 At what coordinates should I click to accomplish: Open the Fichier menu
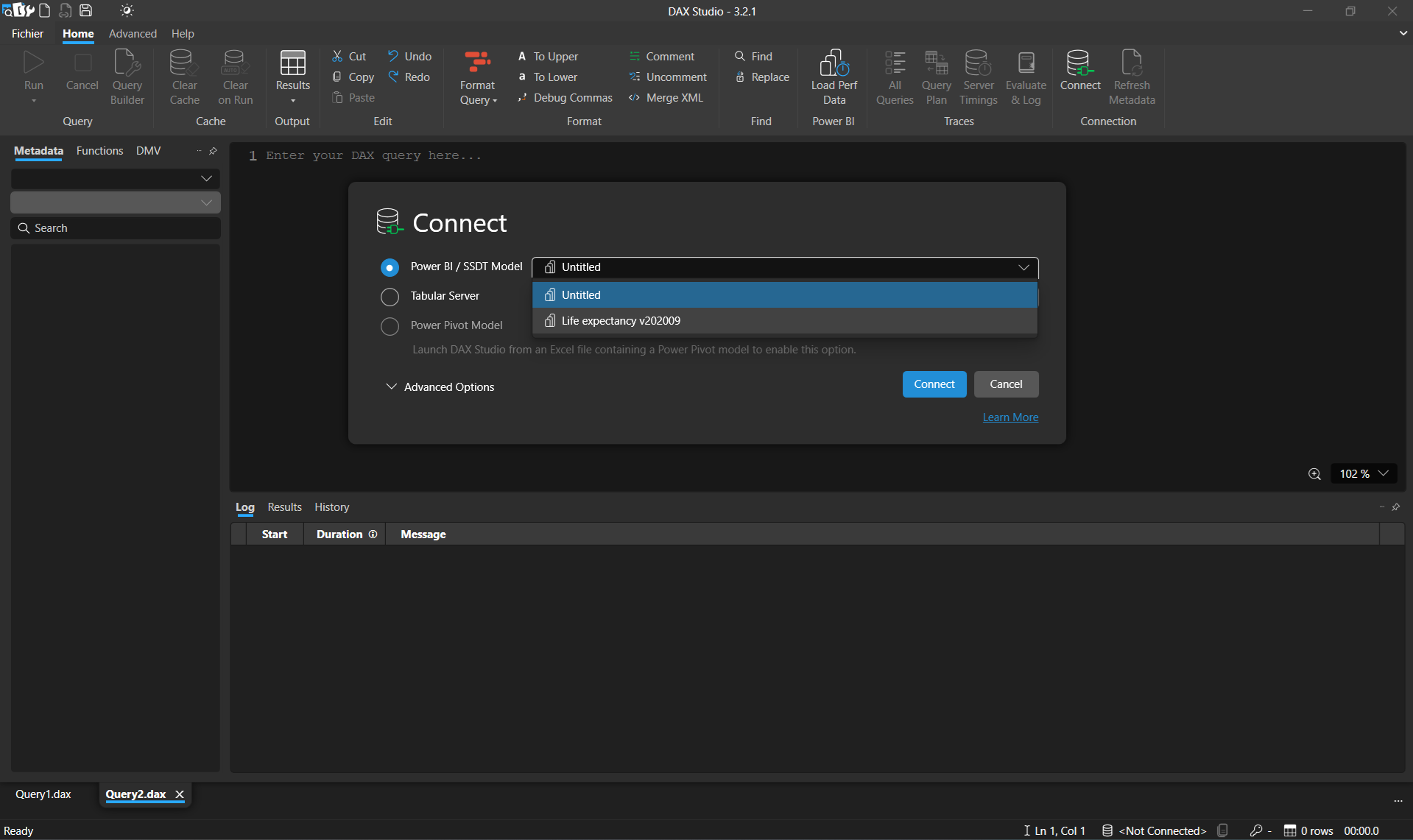pos(27,33)
